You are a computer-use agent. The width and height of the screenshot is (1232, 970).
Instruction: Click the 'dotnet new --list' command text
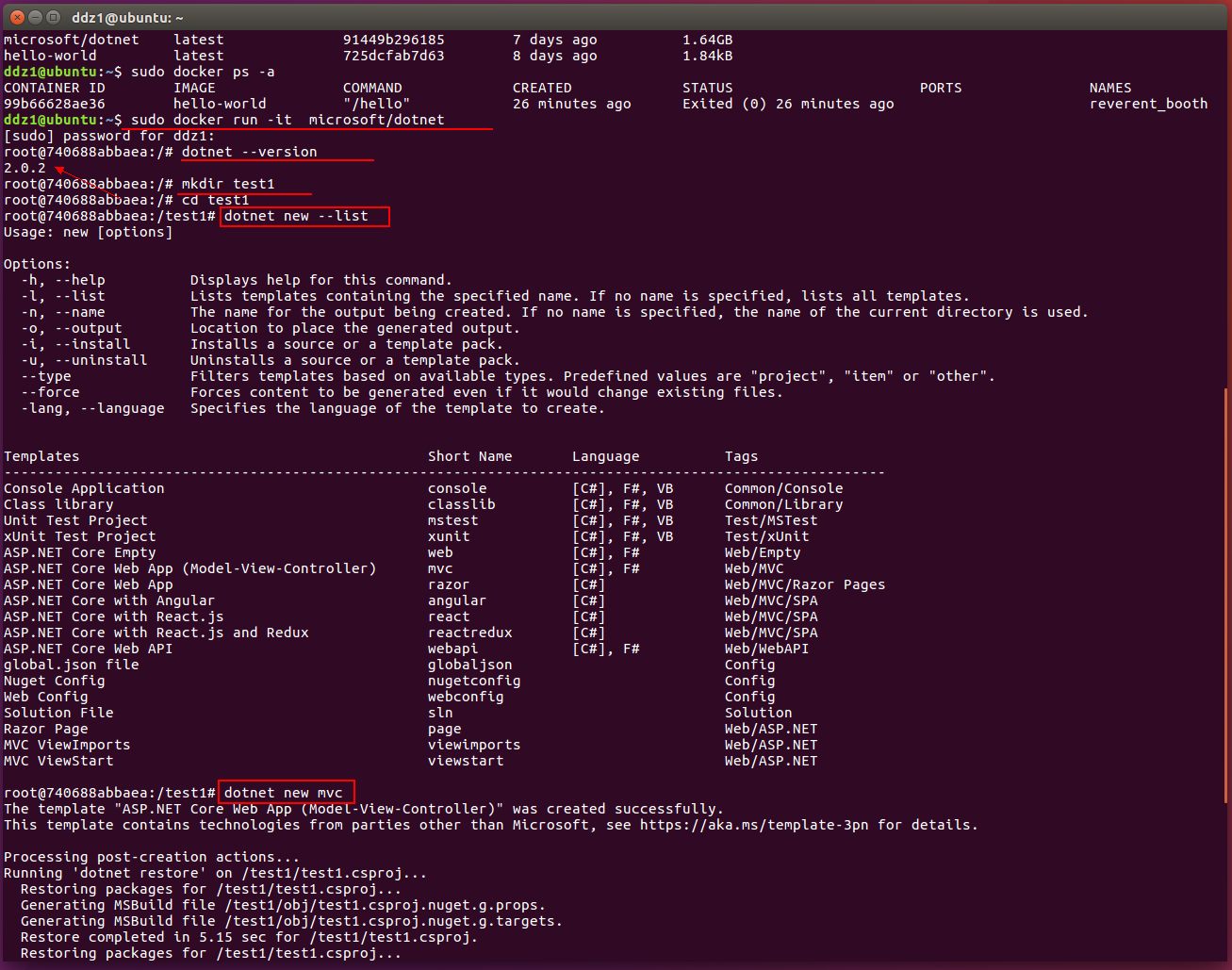coord(296,216)
